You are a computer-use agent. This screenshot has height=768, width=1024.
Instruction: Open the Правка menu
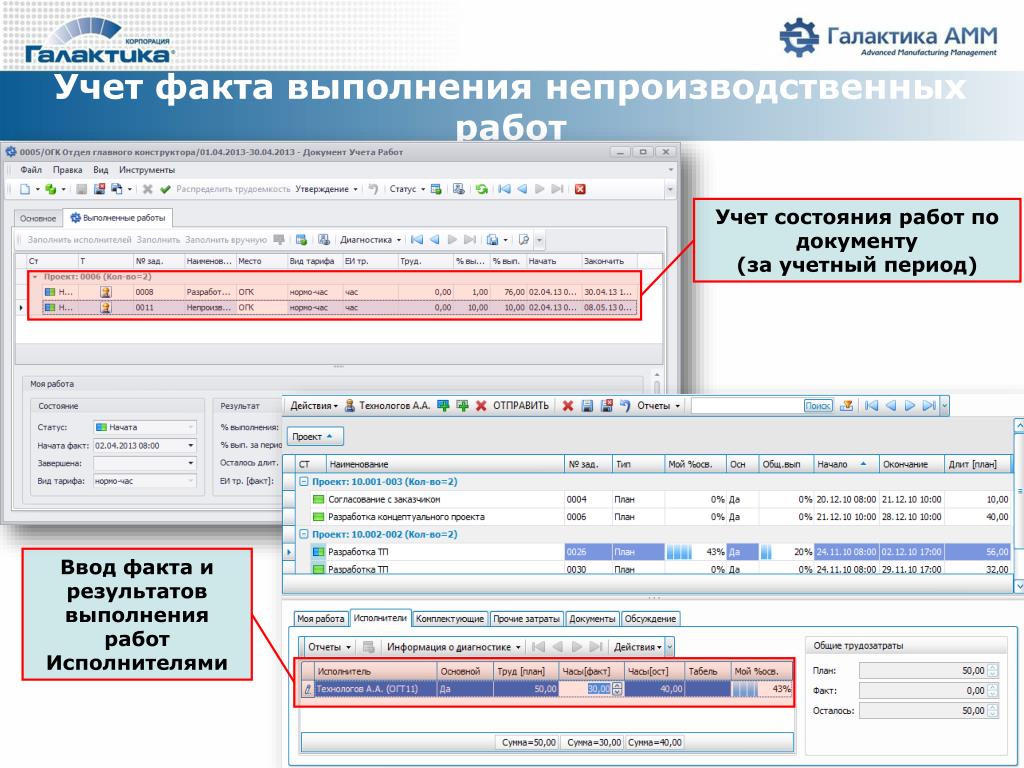[67, 170]
